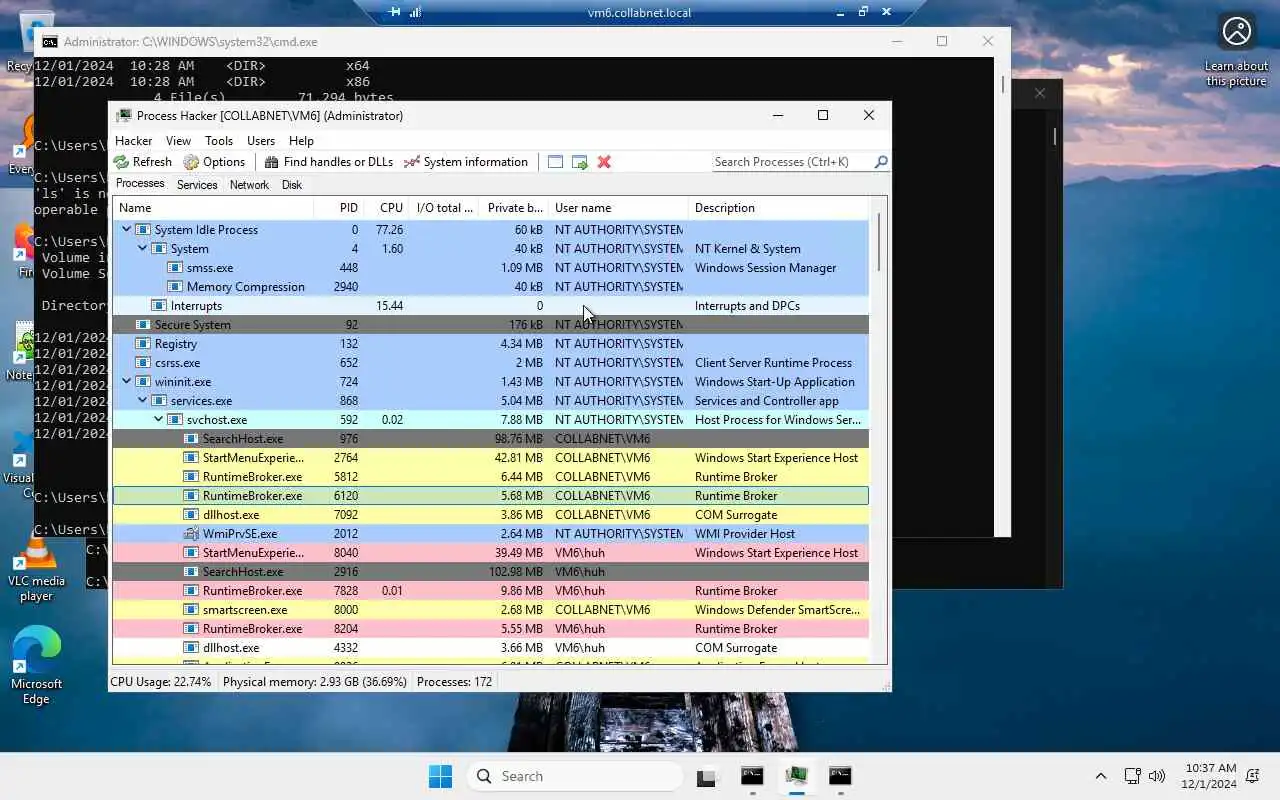Select RuntimeBroker.exe with PID 8204
This screenshot has height=800, width=1280.
[x=491, y=629]
